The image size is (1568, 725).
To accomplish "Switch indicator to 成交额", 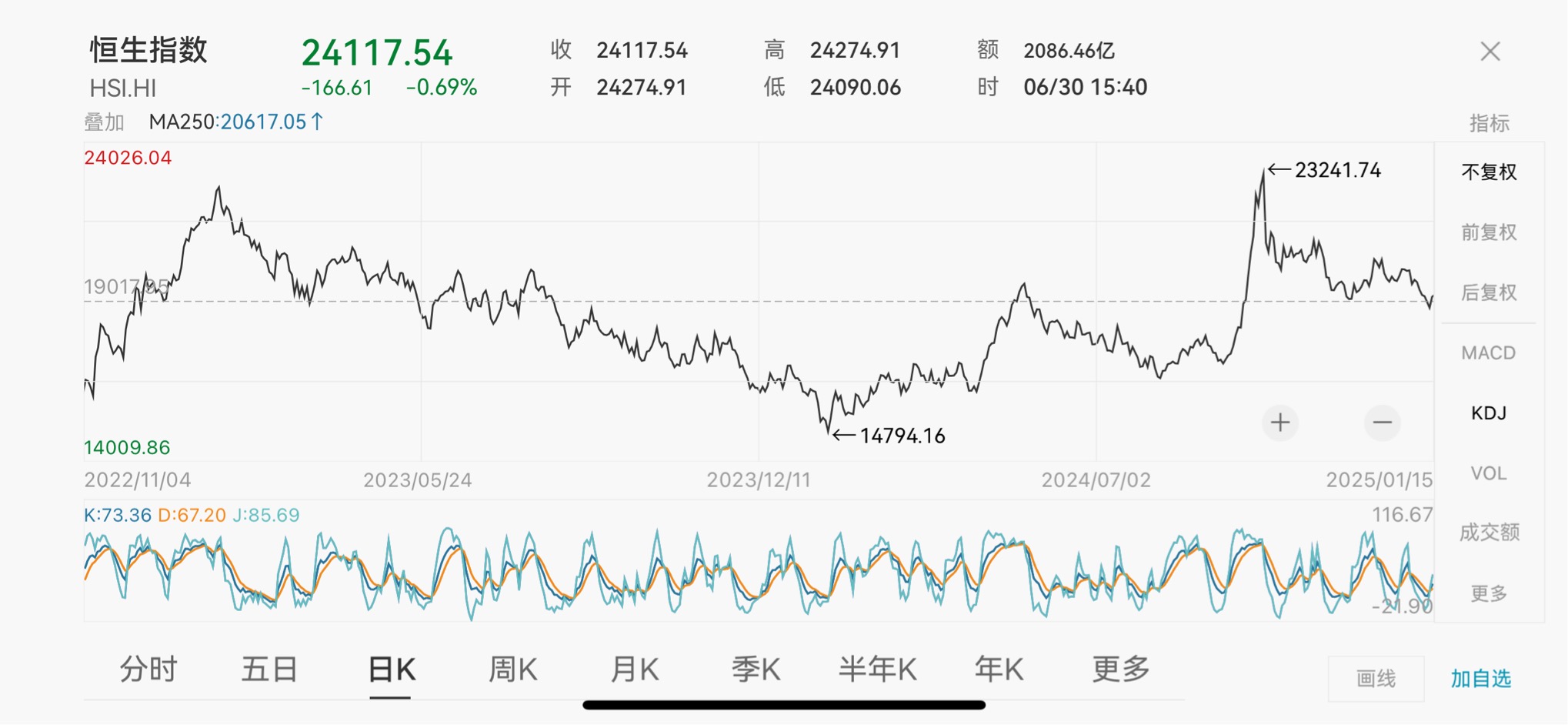I will [x=1489, y=532].
